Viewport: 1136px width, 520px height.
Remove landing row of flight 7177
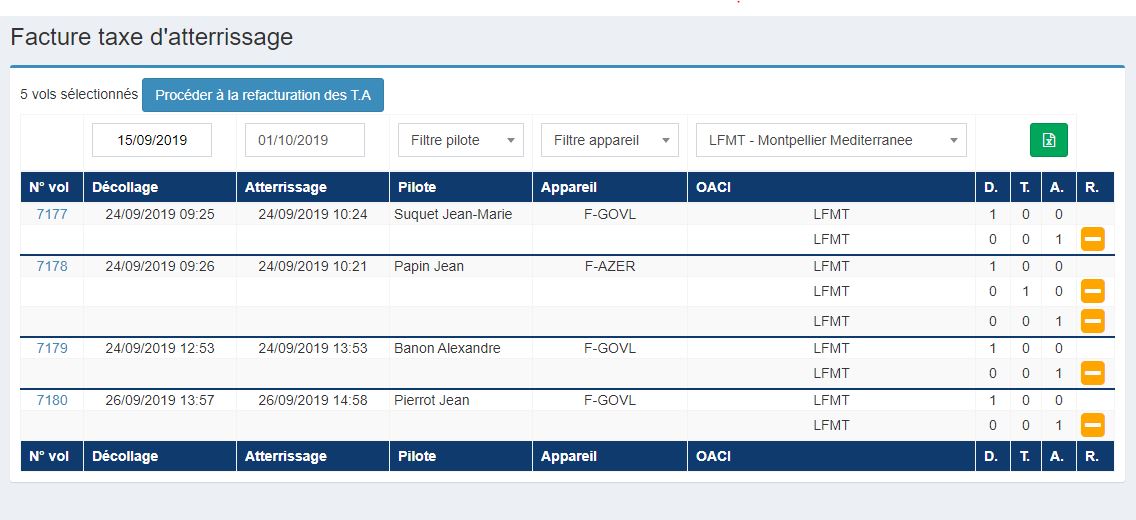tap(1093, 238)
